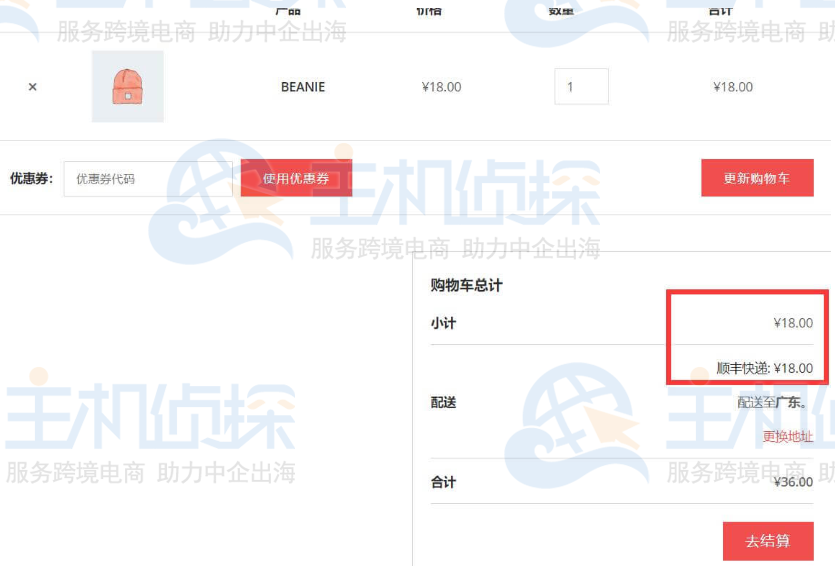Viewport: 835px width, 566px height.
Task: Open the BEANIE product thumbnail
Action: [x=128, y=86]
